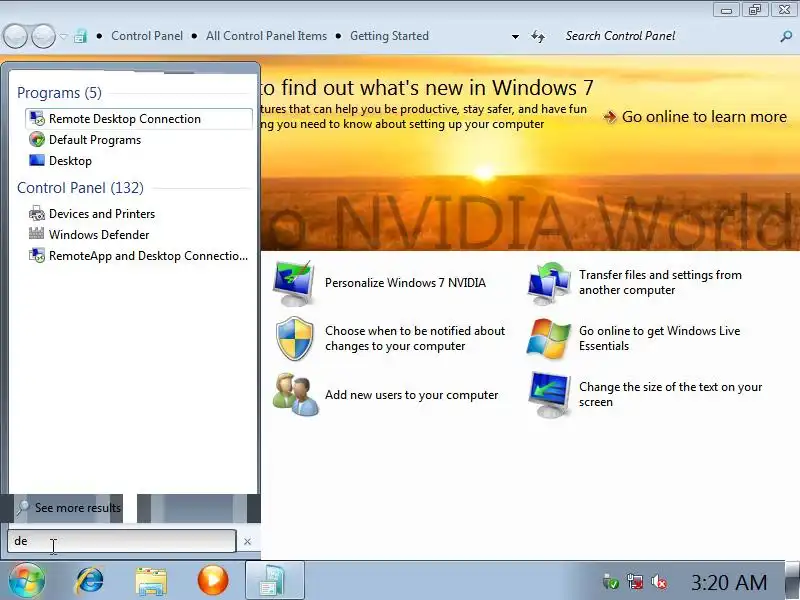Click the RemoteApp and Desktop Connections icon
The height and width of the screenshot is (600, 800).
37,255
